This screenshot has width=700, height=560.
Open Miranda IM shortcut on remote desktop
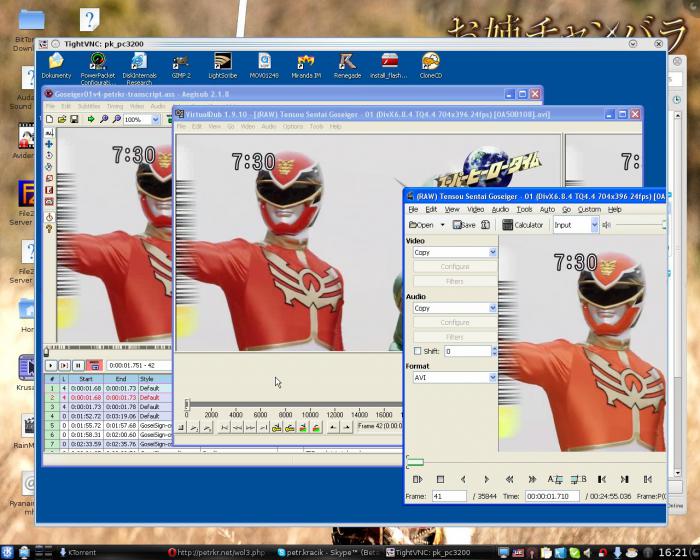[306, 66]
